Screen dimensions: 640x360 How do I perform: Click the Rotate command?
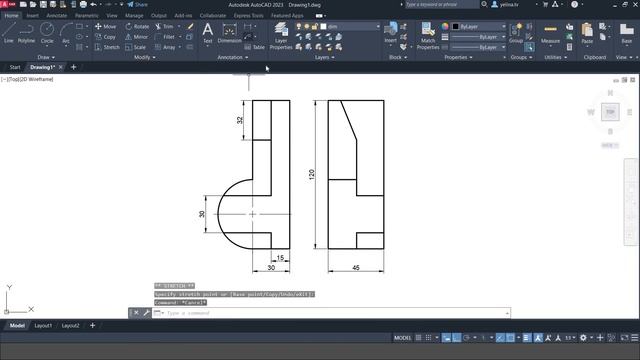coord(137,27)
